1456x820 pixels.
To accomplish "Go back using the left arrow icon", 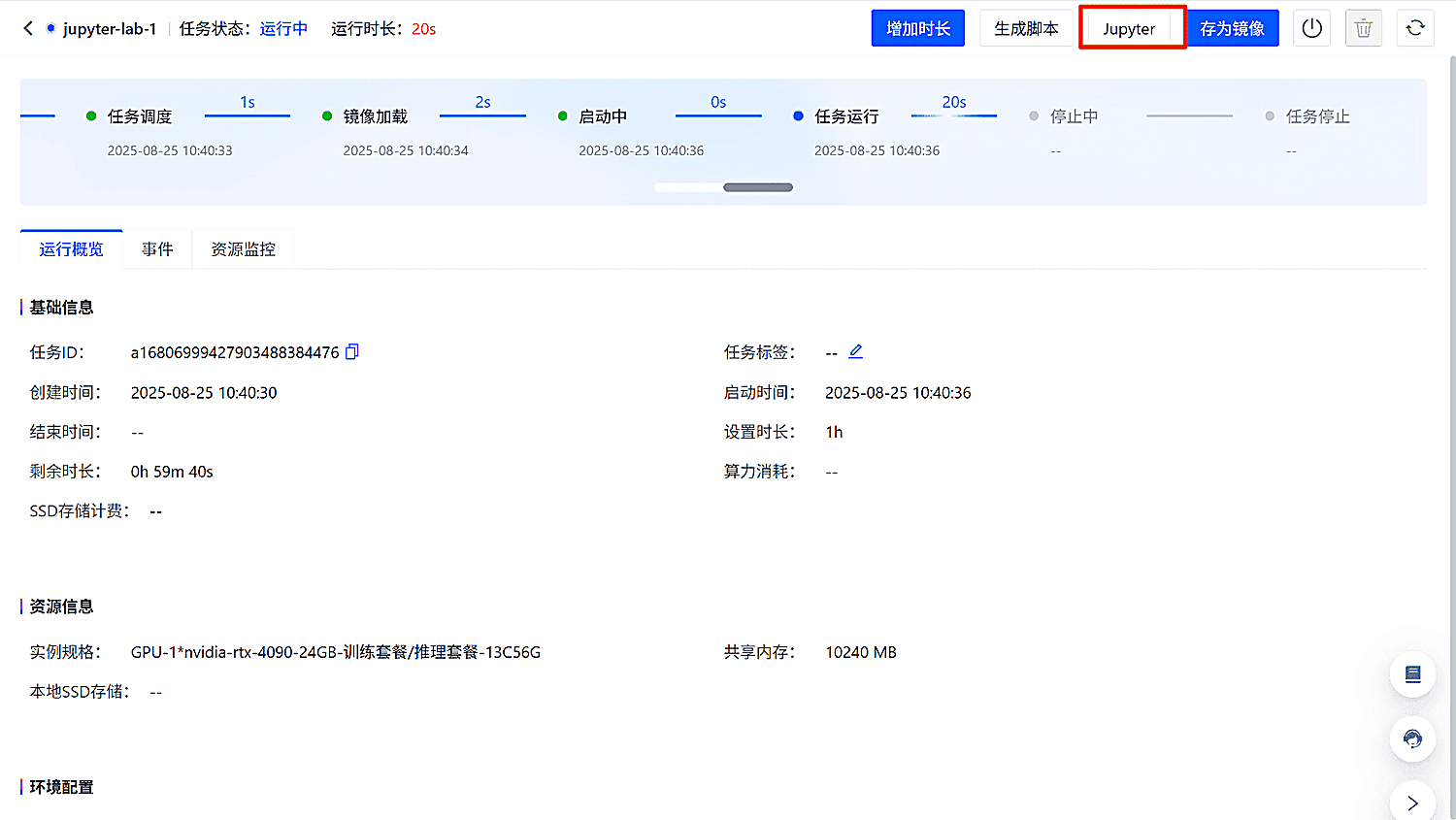I will [x=28, y=28].
